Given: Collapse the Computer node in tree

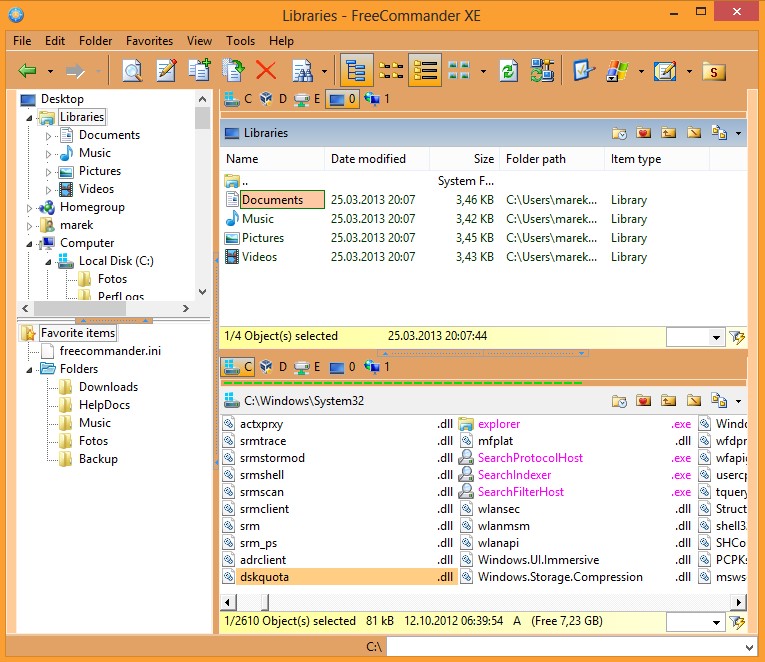Looking at the screenshot, I should (x=30, y=243).
